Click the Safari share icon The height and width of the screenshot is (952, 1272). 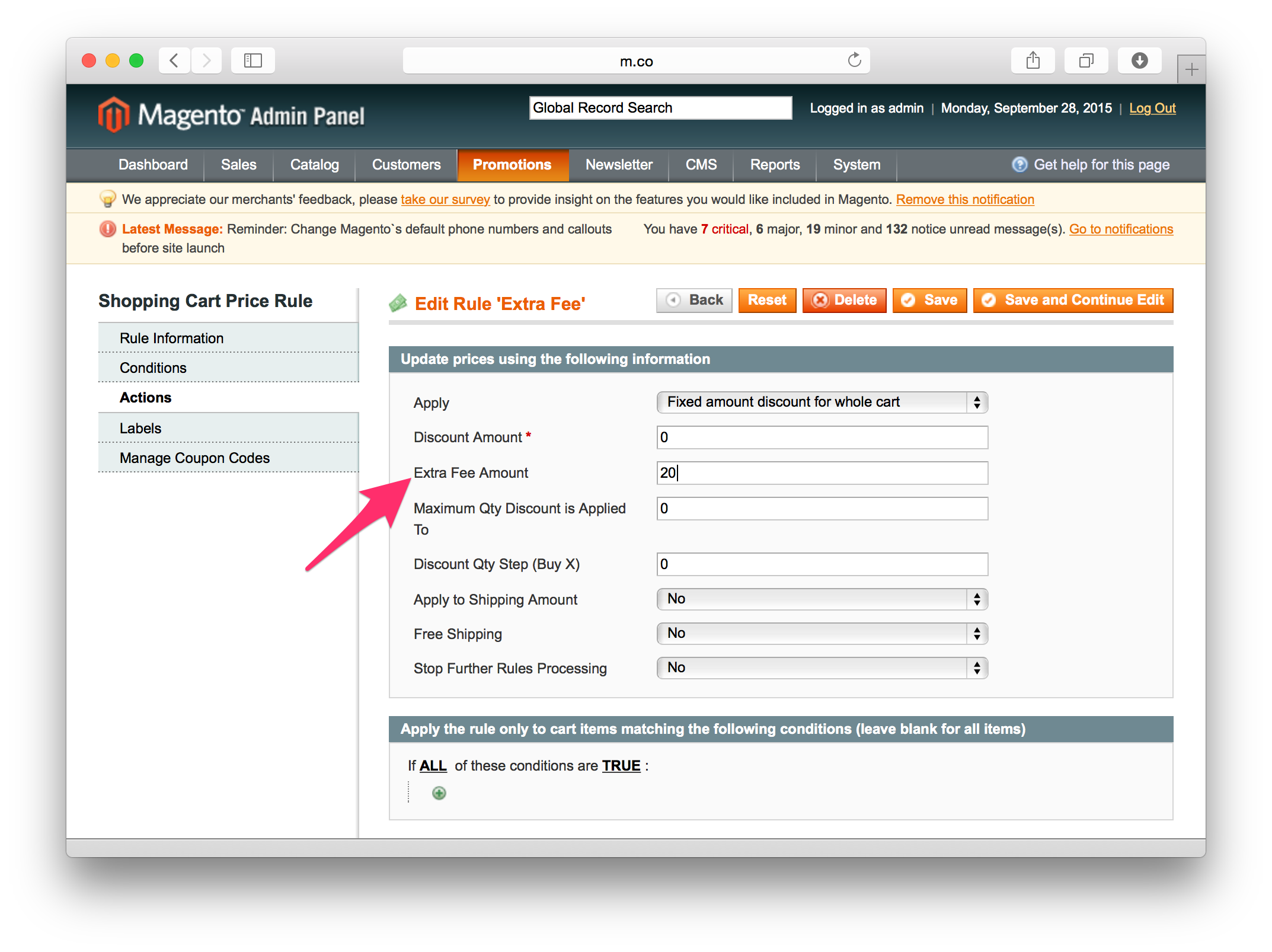1033,60
